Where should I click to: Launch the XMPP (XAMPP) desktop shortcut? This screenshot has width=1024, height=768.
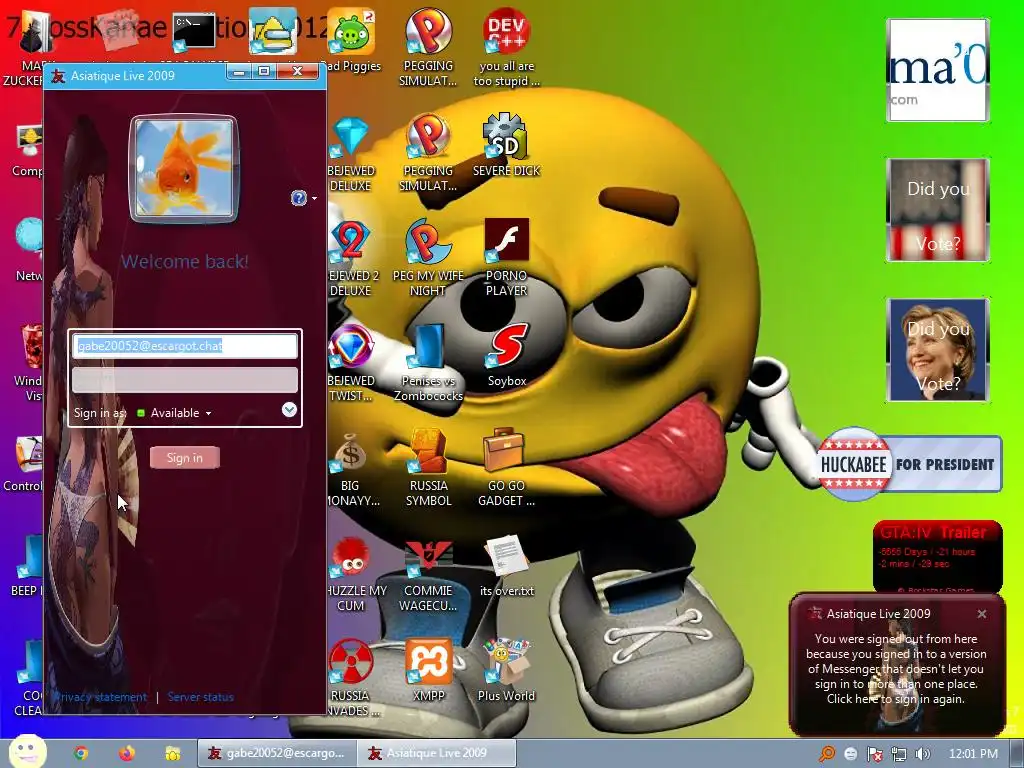[428, 670]
